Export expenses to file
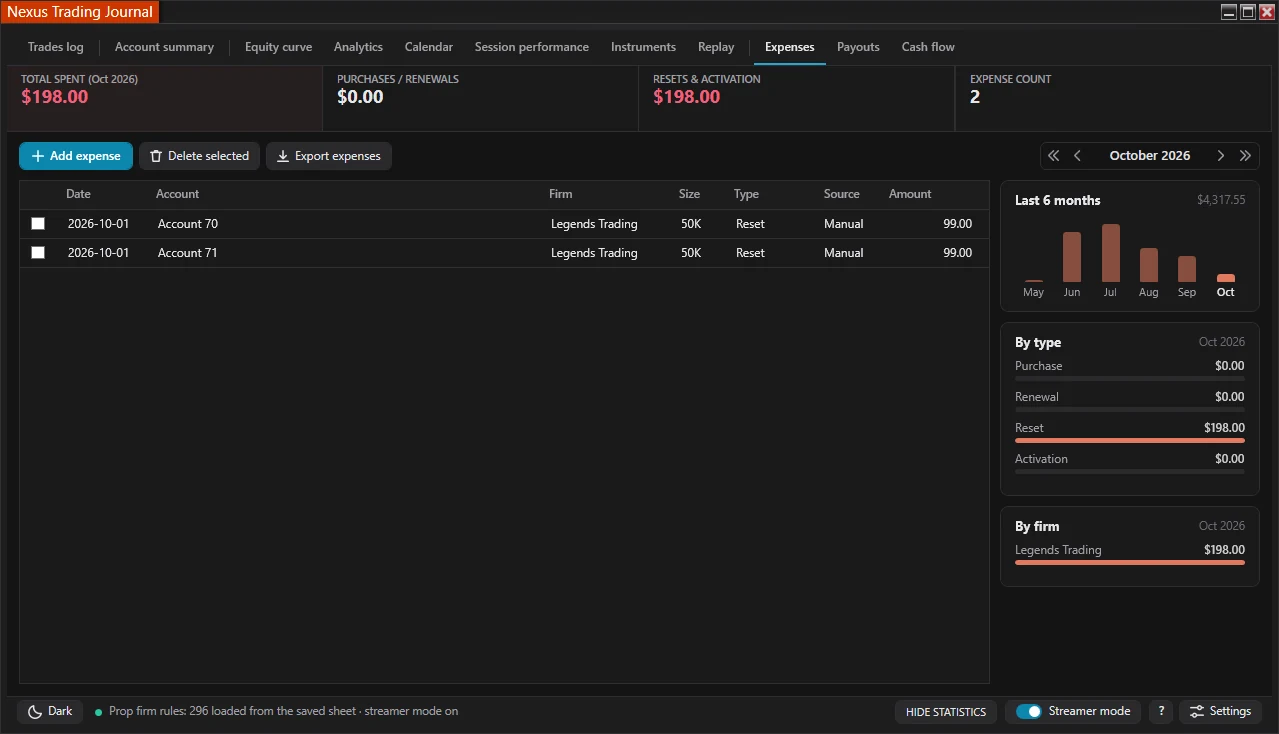This screenshot has width=1279, height=734. [x=329, y=156]
